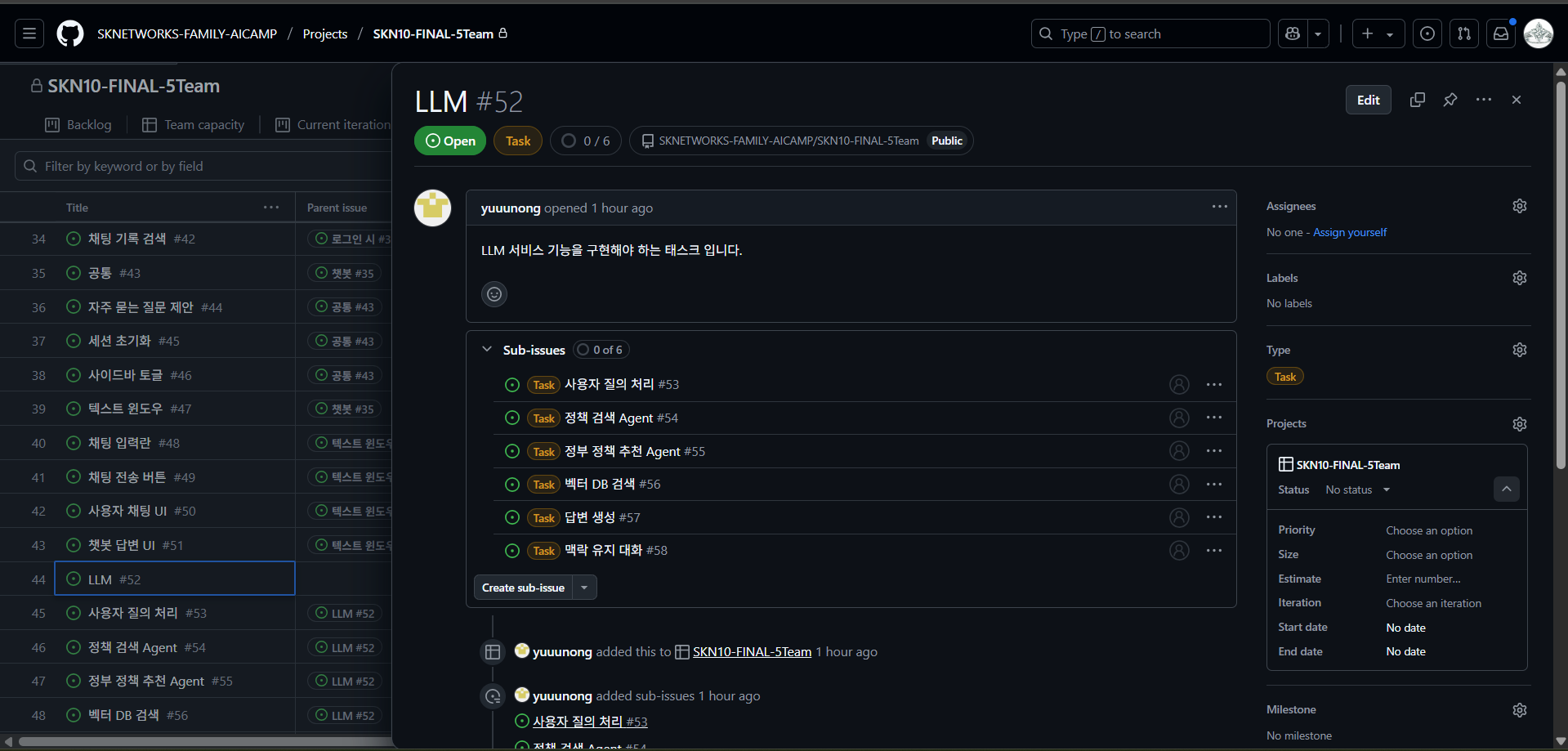
Task: Open options for 맥락 유지 대화 #58 sub-issue
Action: (1214, 550)
